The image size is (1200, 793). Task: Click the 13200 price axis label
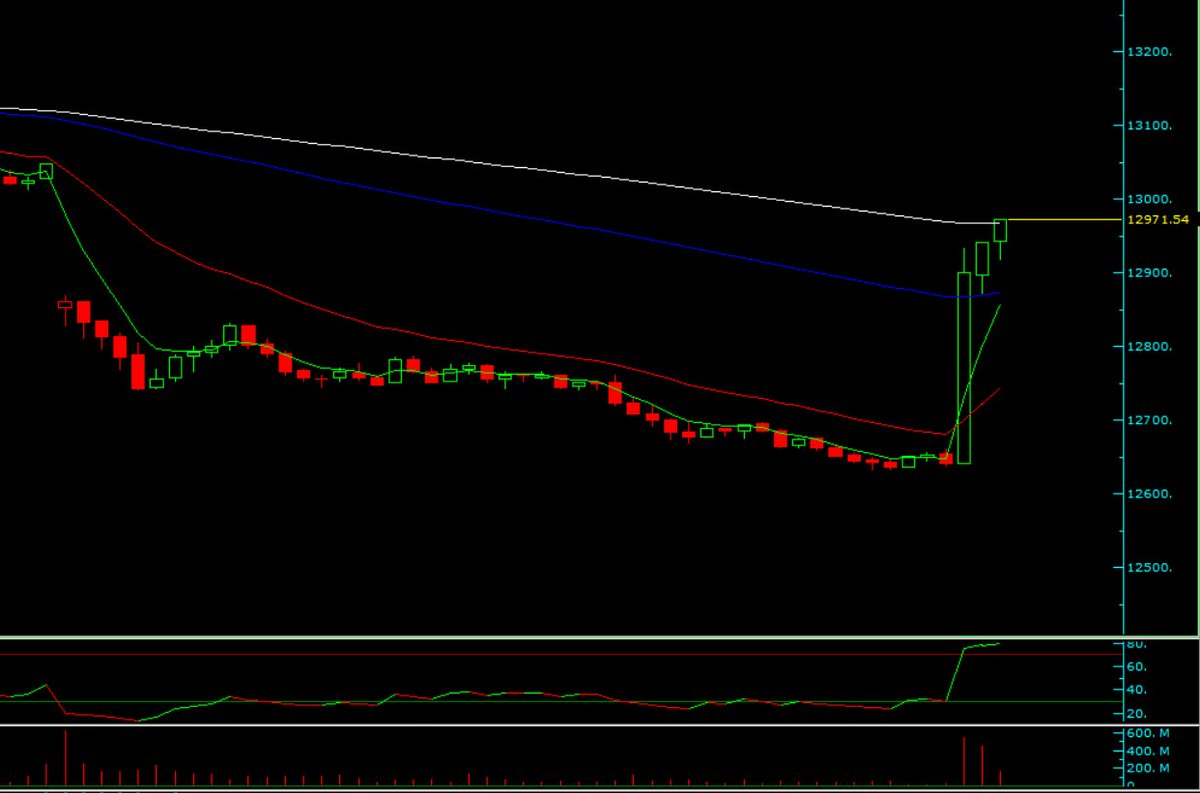pos(1152,48)
